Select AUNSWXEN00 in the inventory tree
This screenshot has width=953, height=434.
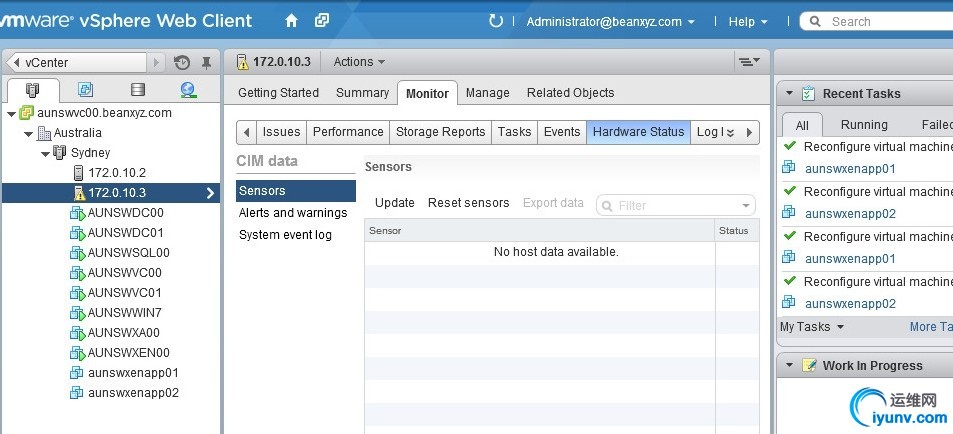click(128, 353)
